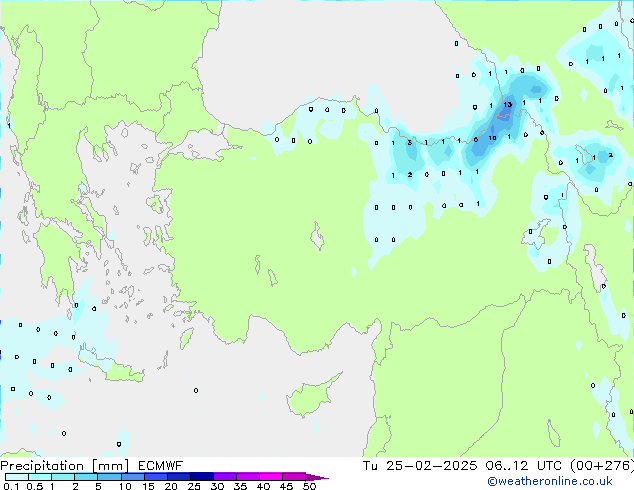Viewport: 634px width, 490px height.
Task: Select the 30 to 35 mm purple swatch
Action: click(225, 477)
